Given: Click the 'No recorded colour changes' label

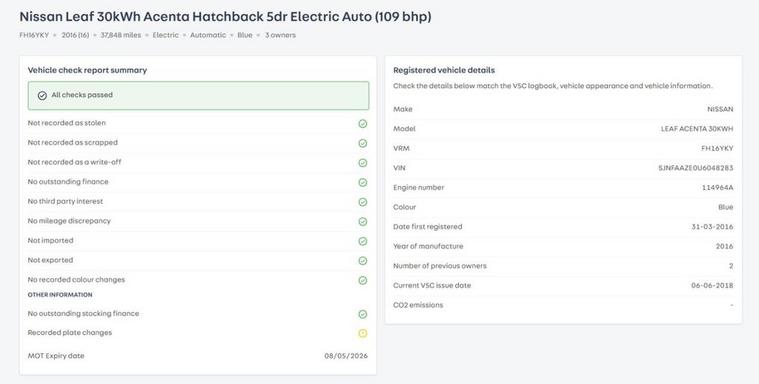Looking at the screenshot, I should tap(76, 279).
